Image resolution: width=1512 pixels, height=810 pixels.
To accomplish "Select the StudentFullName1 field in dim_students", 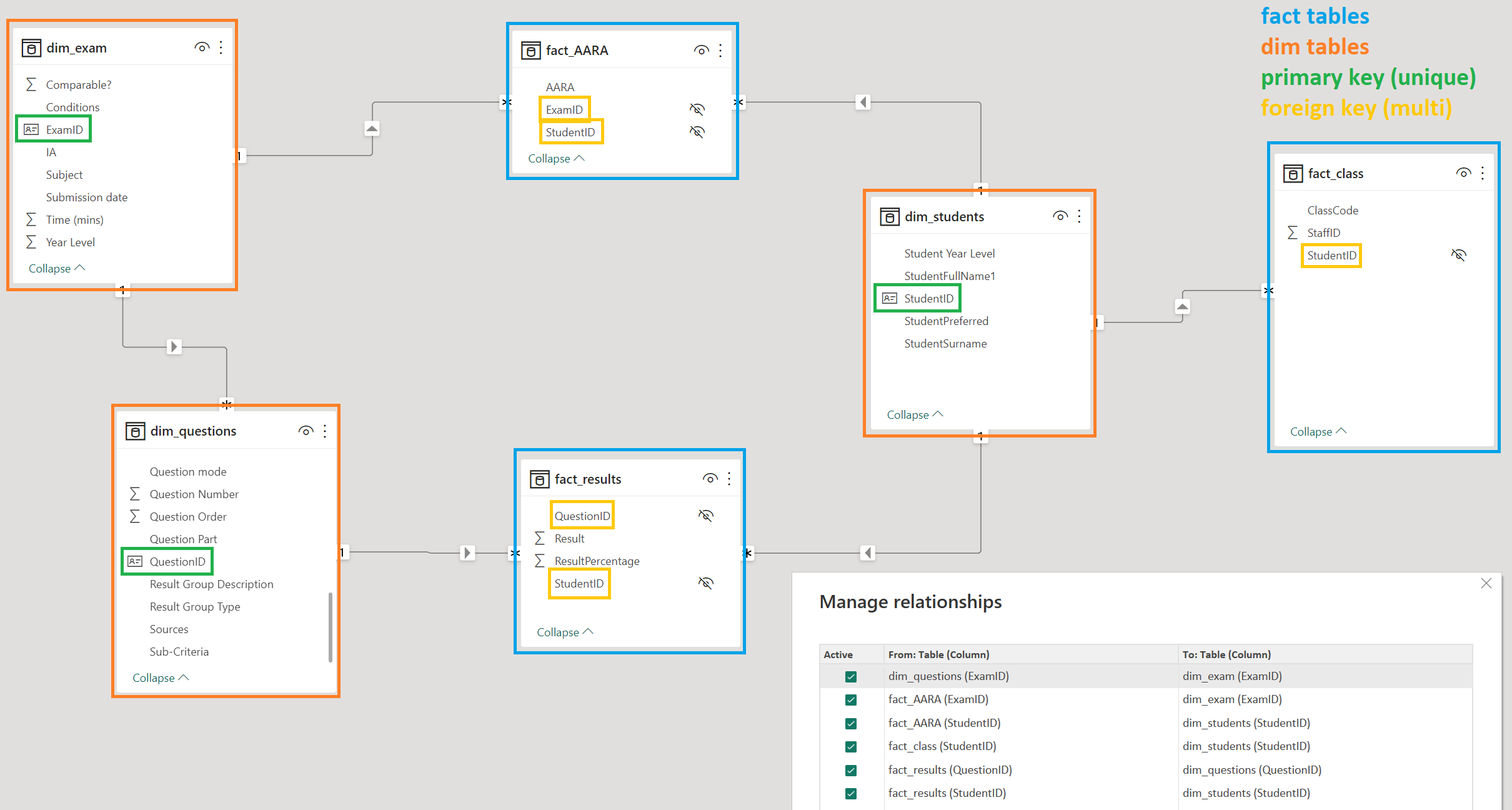I will [950, 276].
